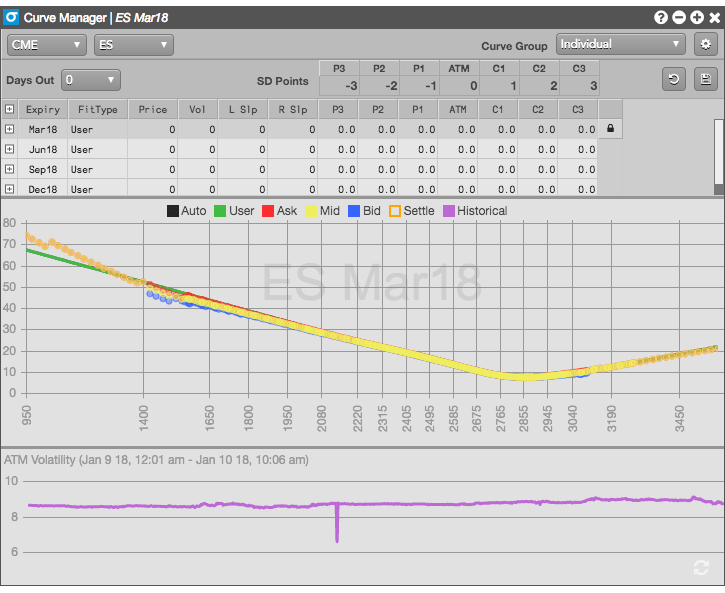Click the refresh icon in ATM Volatility chart
The width and height of the screenshot is (725, 593).
click(701, 567)
